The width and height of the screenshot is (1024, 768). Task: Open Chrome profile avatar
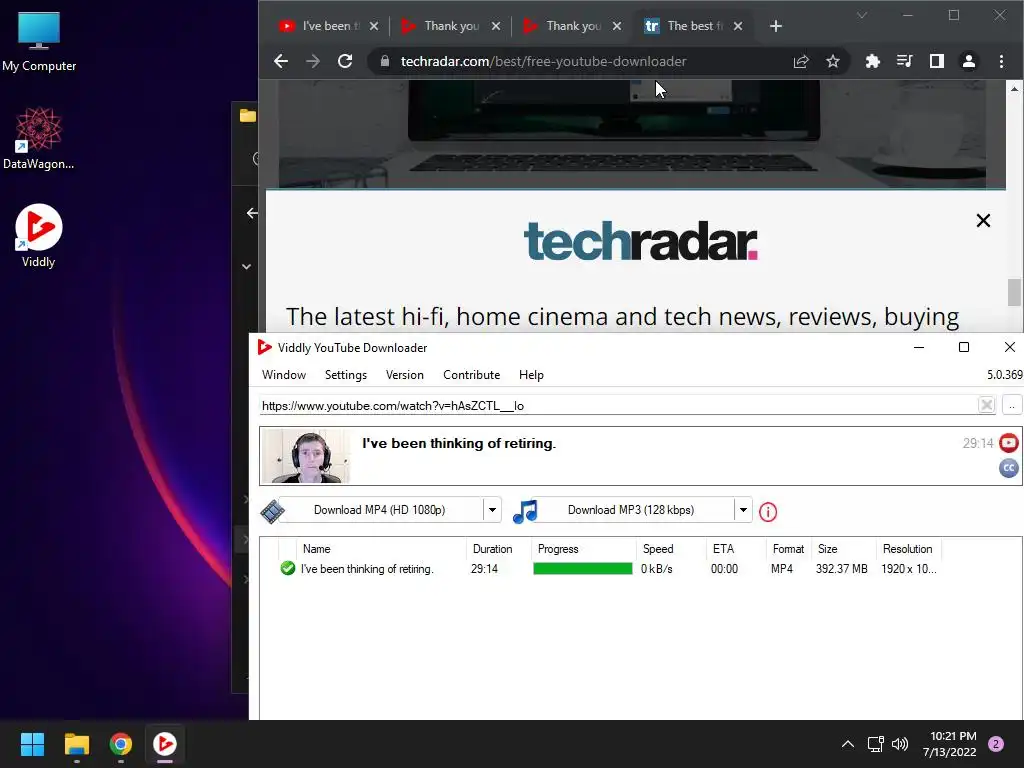click(968, 61)
